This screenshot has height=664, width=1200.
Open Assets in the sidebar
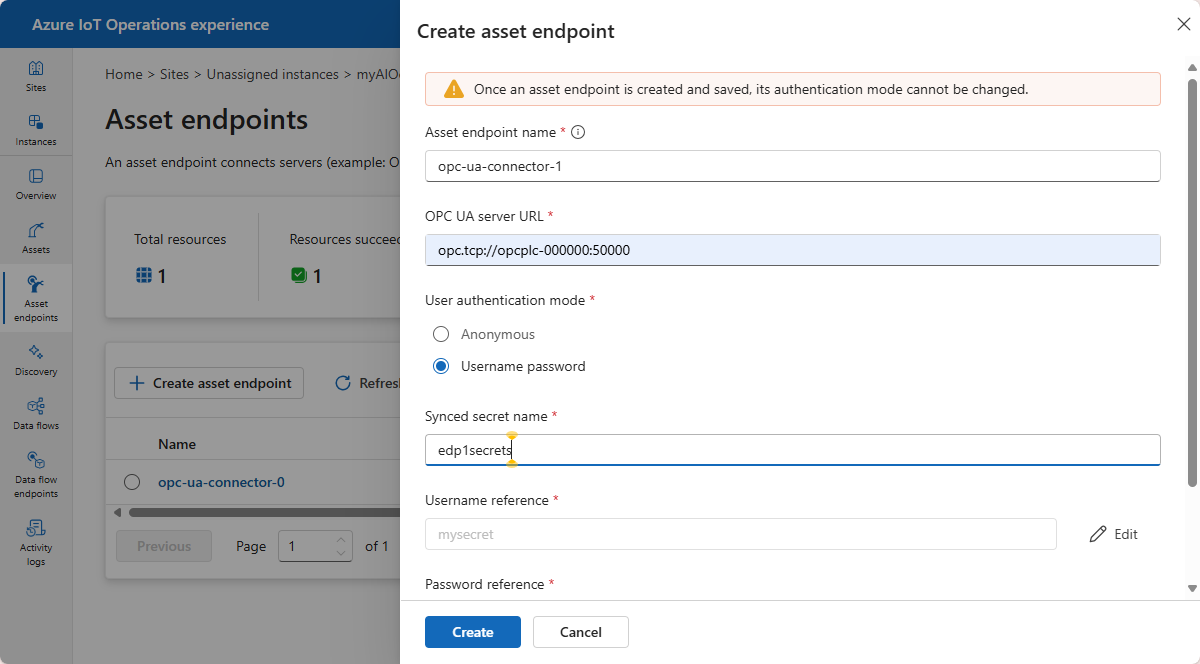pyautogui.click(x=36, y=238)
